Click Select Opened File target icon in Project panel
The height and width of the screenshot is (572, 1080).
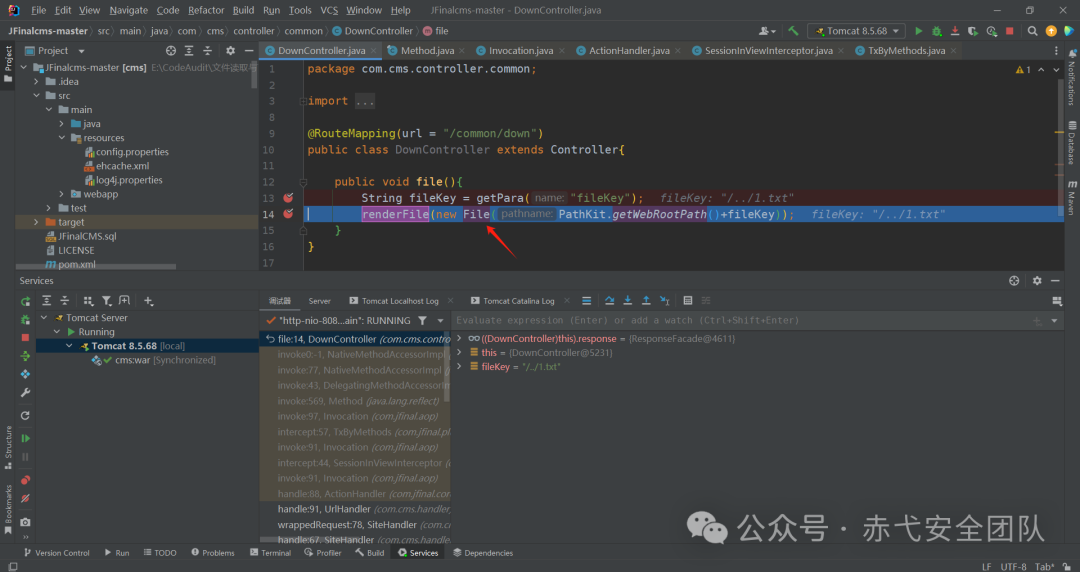pos(171,51)
